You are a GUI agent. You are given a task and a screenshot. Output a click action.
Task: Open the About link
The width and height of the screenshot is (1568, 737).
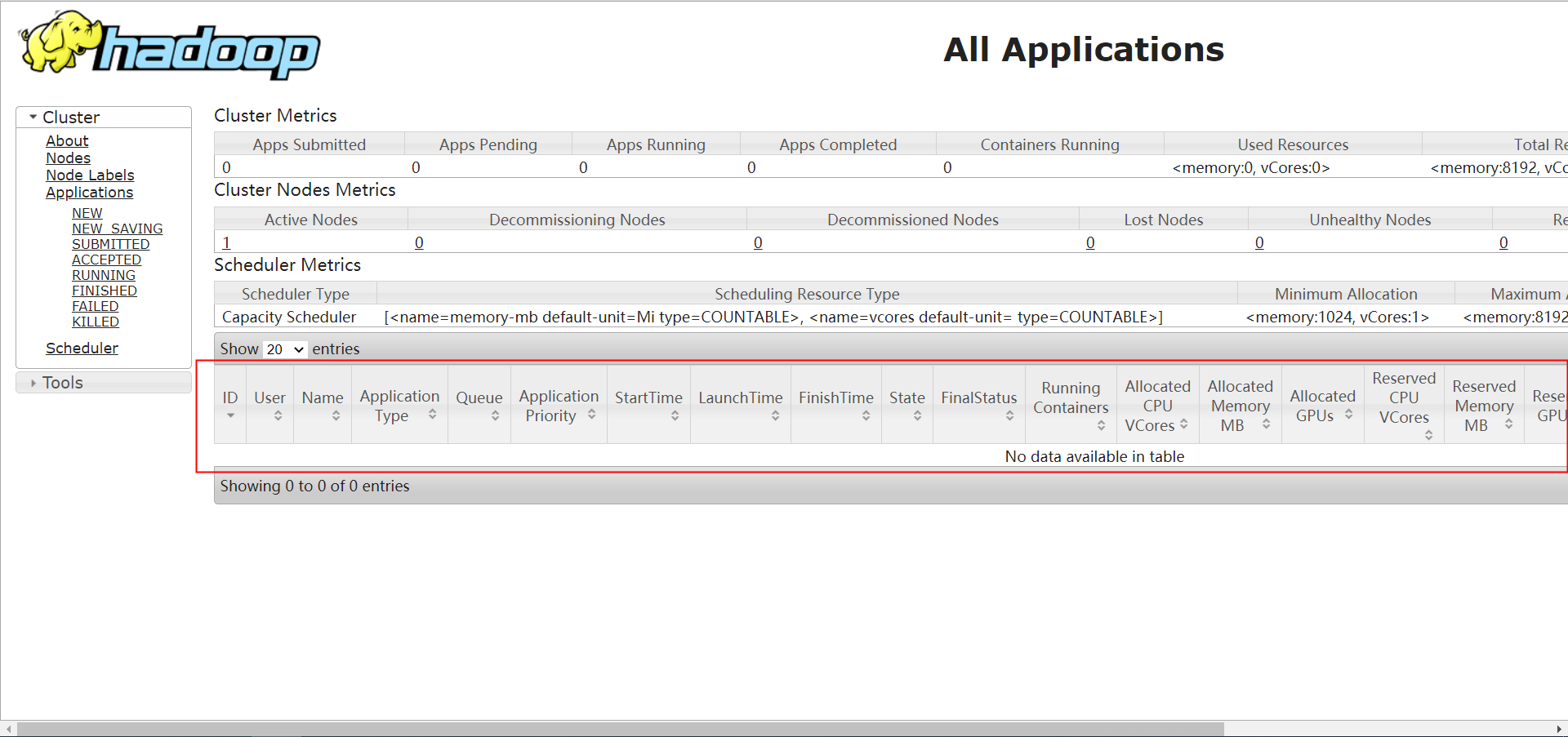(67, 141)
